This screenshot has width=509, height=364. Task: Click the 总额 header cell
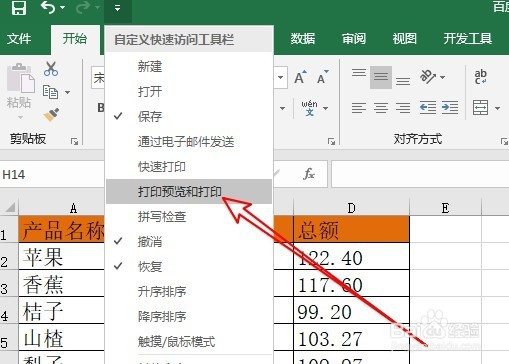tap(351, 229)
